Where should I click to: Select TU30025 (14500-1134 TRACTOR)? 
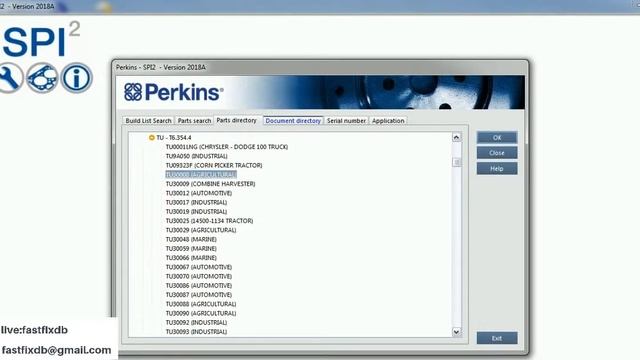pos(209,221)
